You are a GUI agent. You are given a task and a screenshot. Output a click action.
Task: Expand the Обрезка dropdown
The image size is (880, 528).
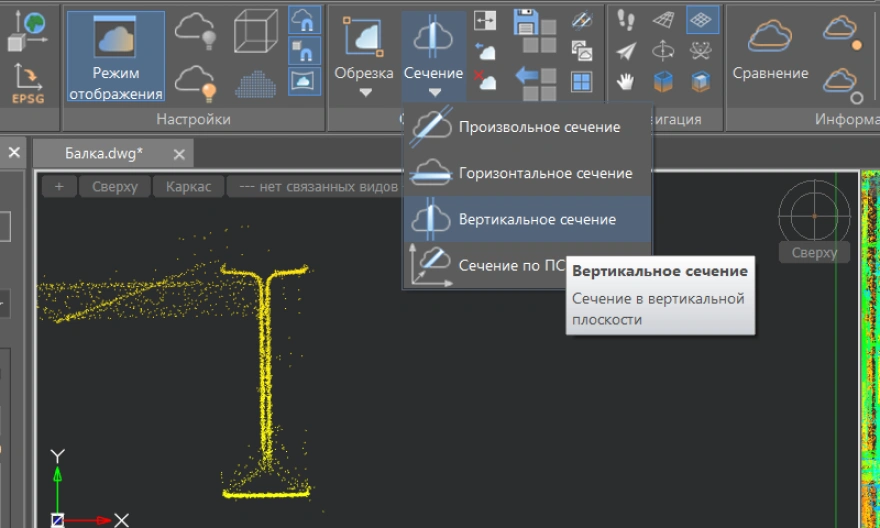click(364, 93)
